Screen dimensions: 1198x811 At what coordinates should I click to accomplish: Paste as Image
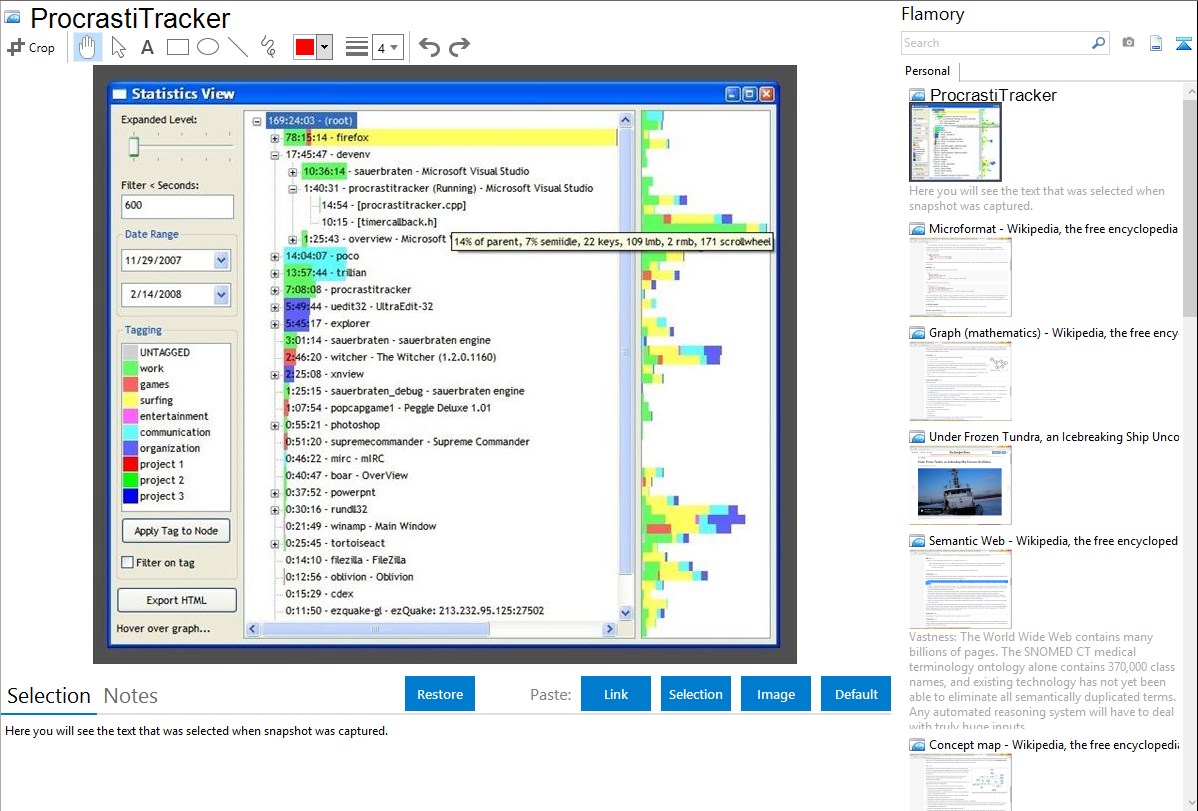(x=775, y=694)
